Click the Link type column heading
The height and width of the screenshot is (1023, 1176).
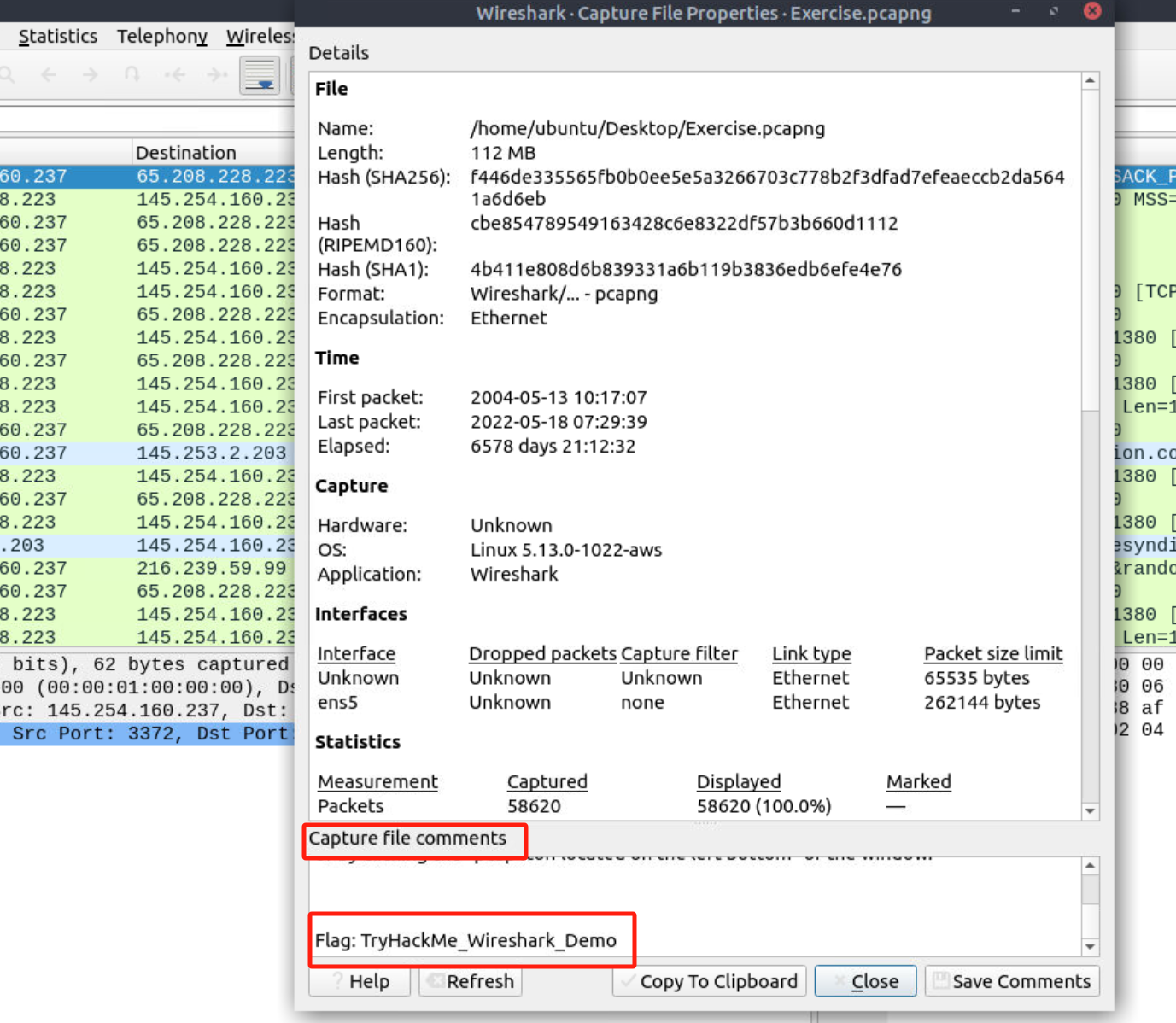[x=811, y=653]
